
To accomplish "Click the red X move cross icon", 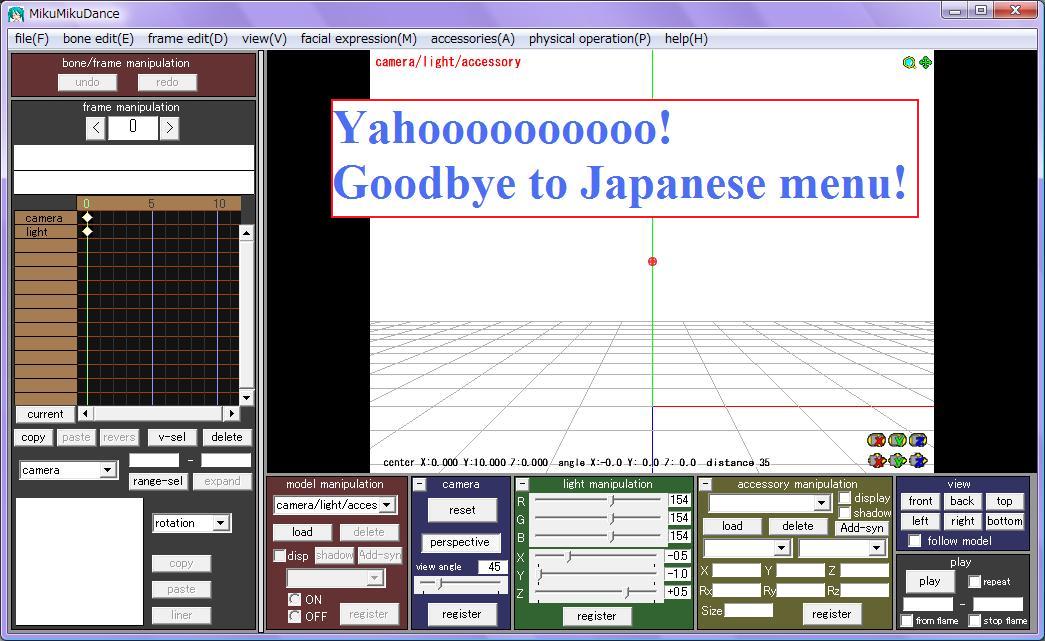I will click(876, 460).
